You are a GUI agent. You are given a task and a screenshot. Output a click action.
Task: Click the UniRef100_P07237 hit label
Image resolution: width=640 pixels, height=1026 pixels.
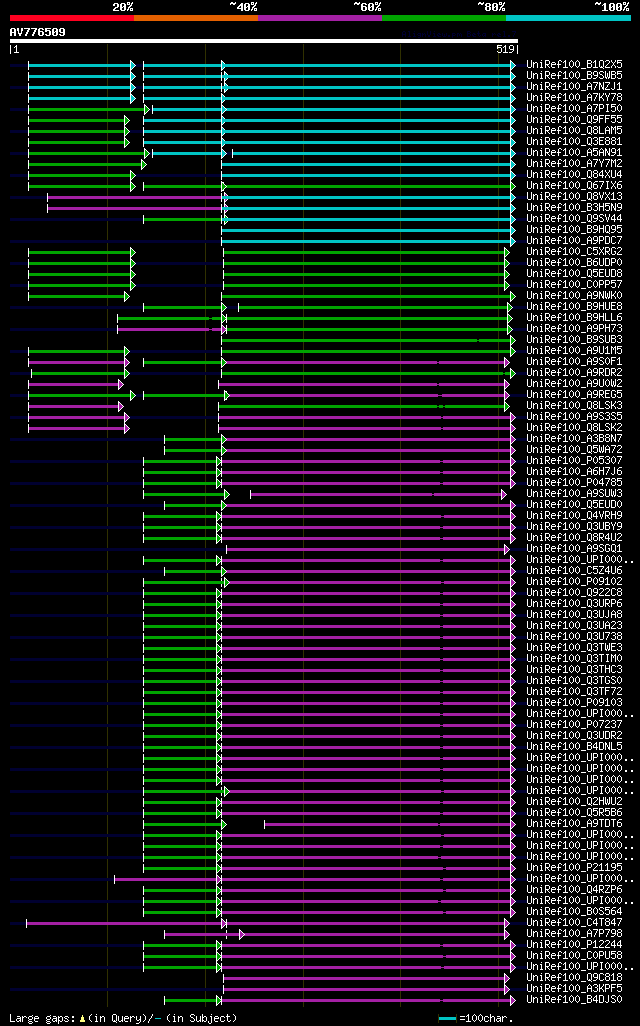pos(575,724)
